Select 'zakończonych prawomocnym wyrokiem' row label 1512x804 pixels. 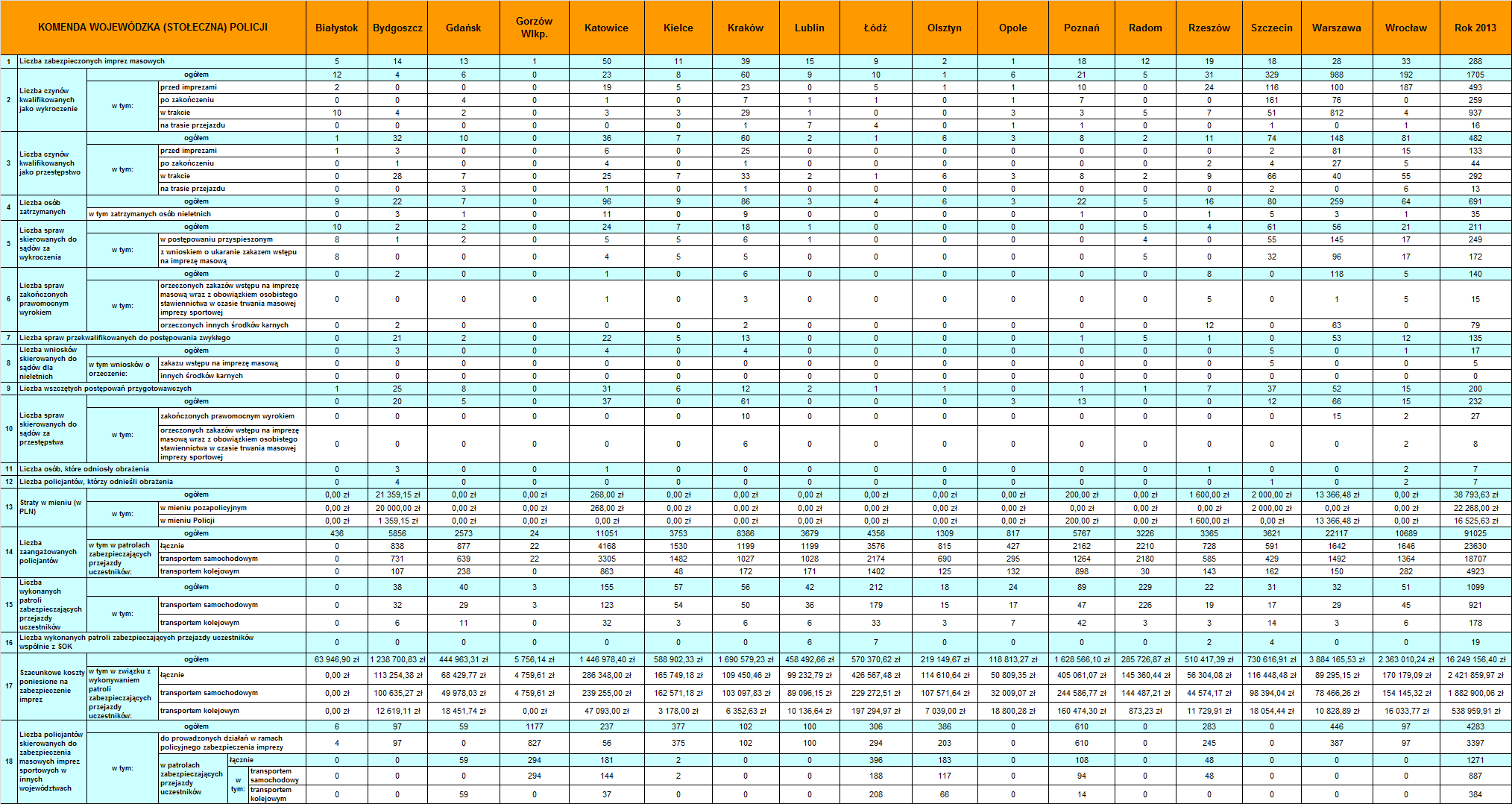click(x=232, y=416)
